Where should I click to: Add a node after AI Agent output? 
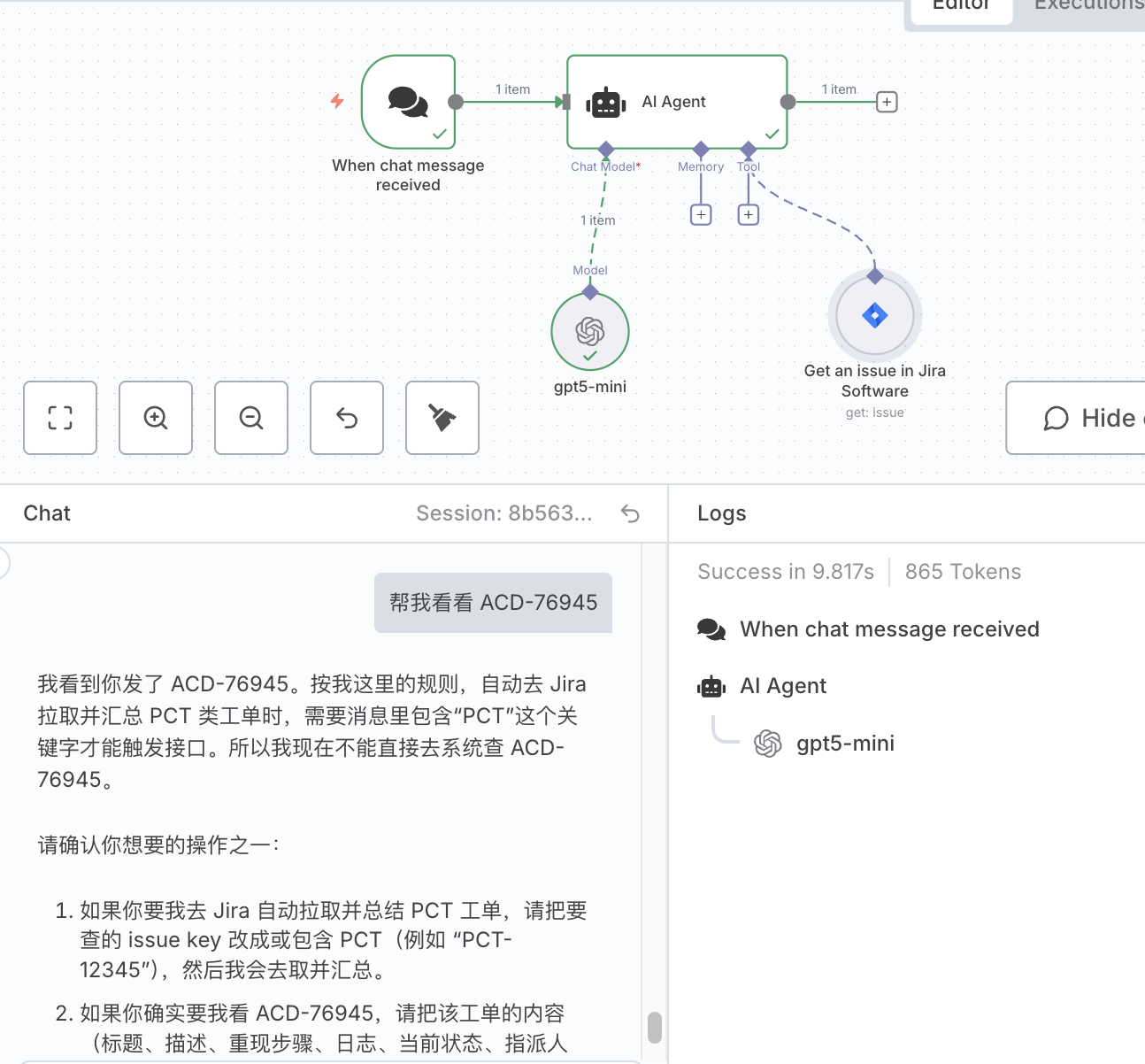tap(887, 102)
